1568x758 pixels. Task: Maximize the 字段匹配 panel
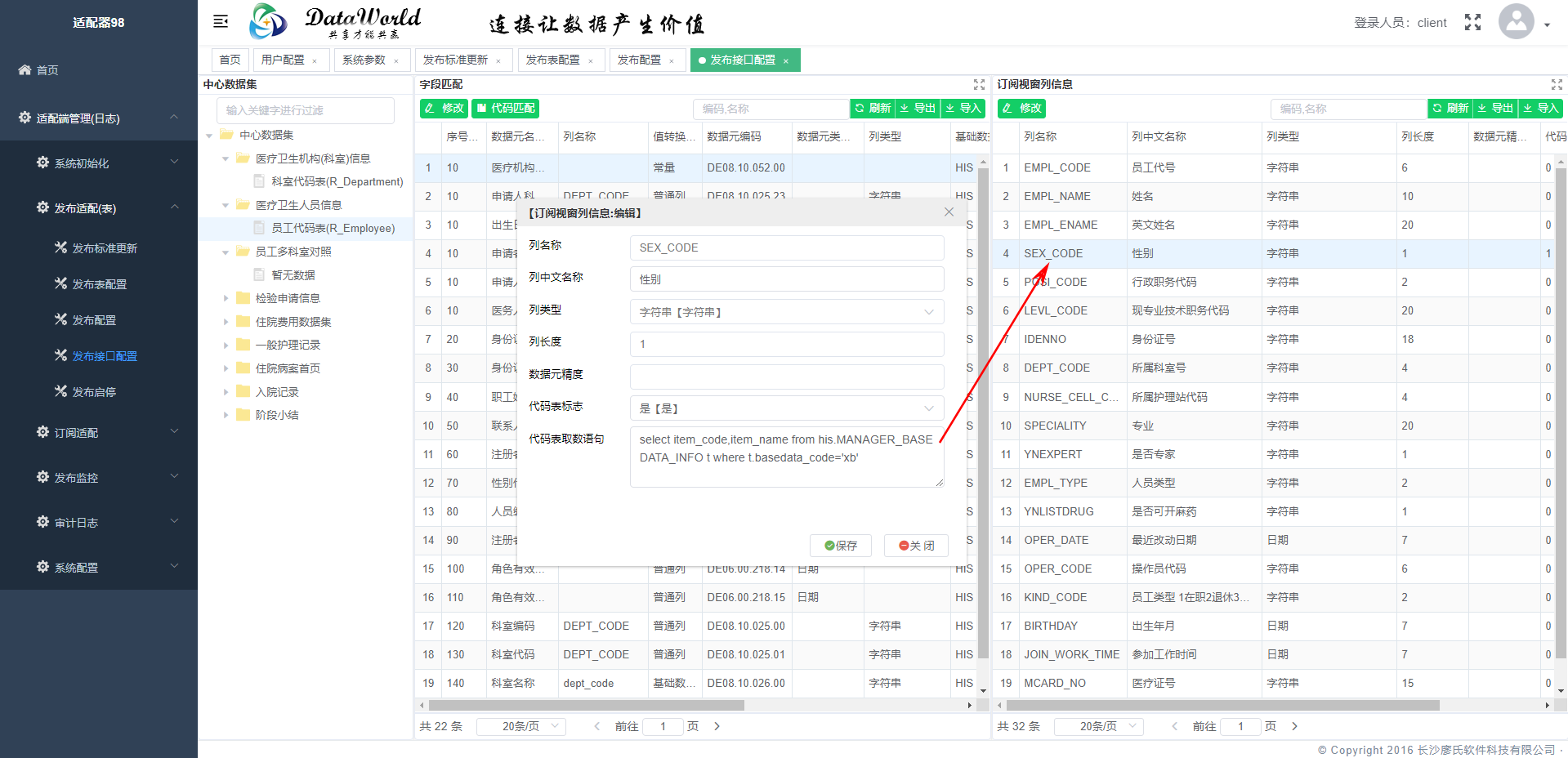pos(979,84)
